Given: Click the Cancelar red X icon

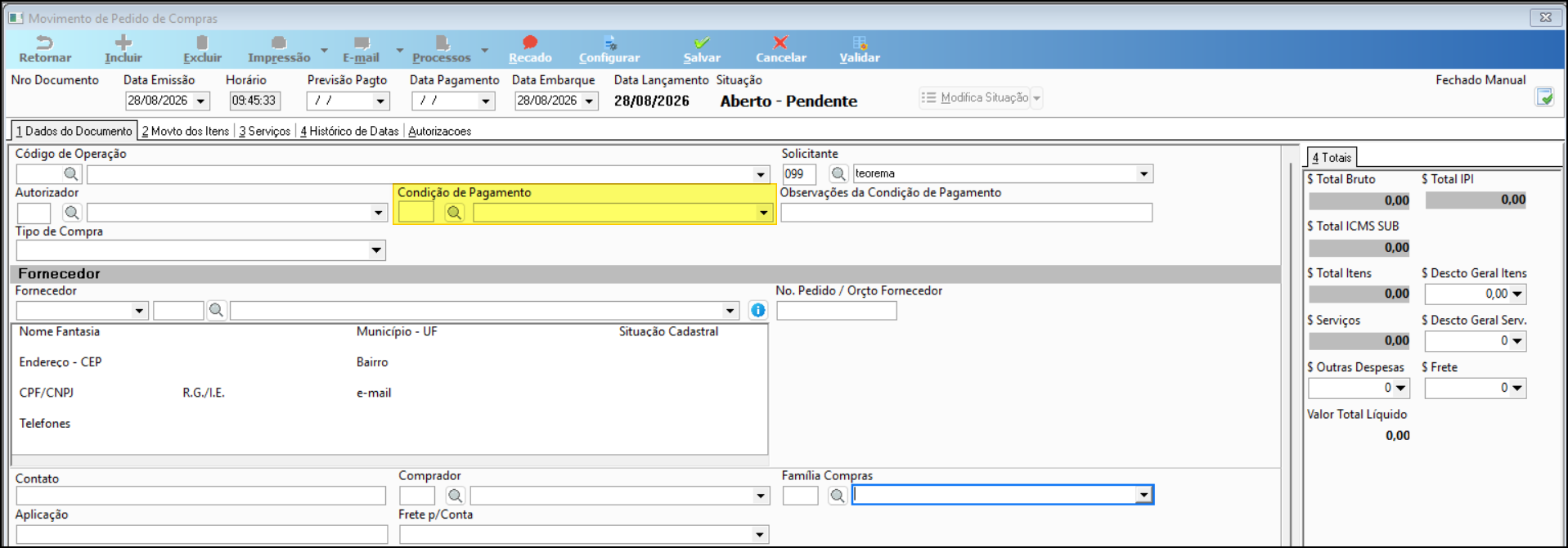Looking at the screenshot, I should pos(781,49).
